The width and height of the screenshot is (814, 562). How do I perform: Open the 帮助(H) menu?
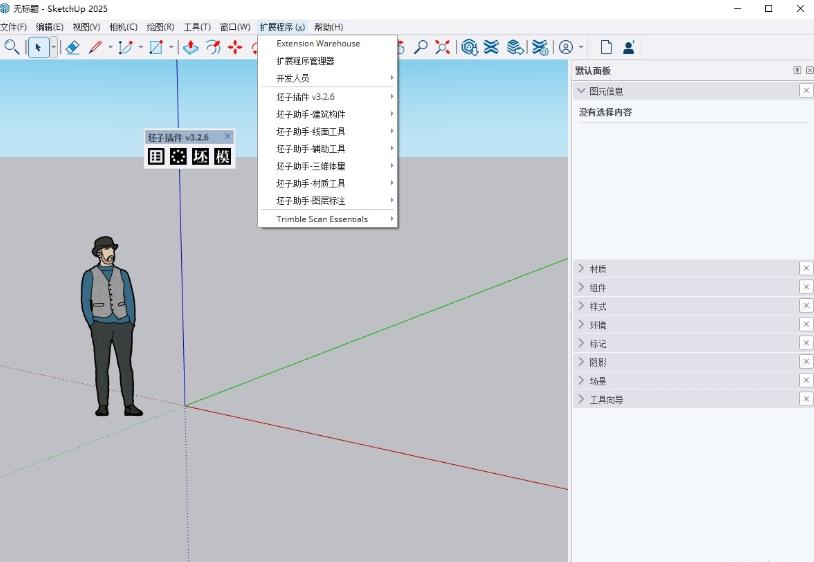tap(329, 27)
